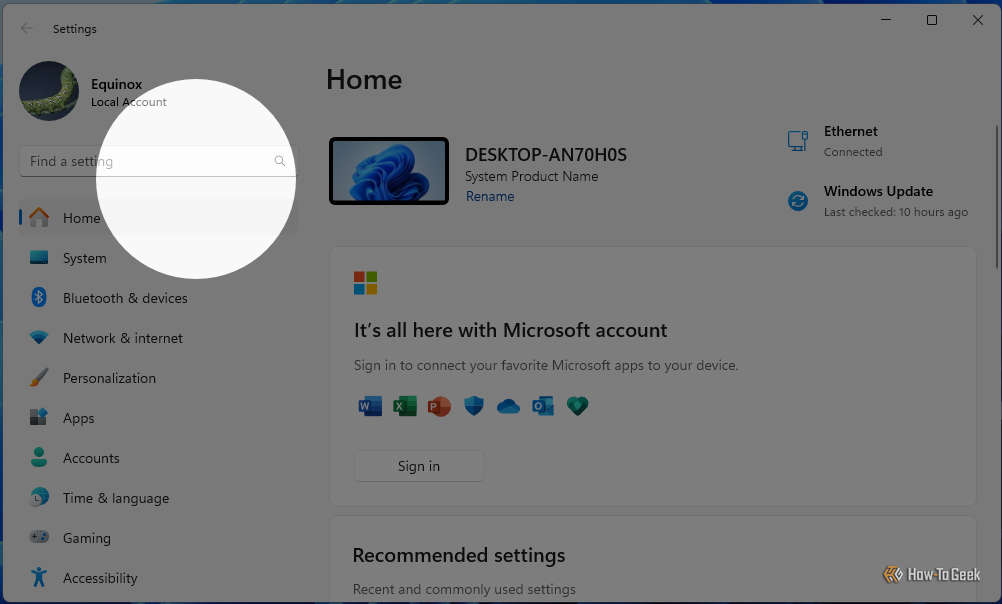
Task: Select the Word icon in the apps row
Action: tap(370, 406)
